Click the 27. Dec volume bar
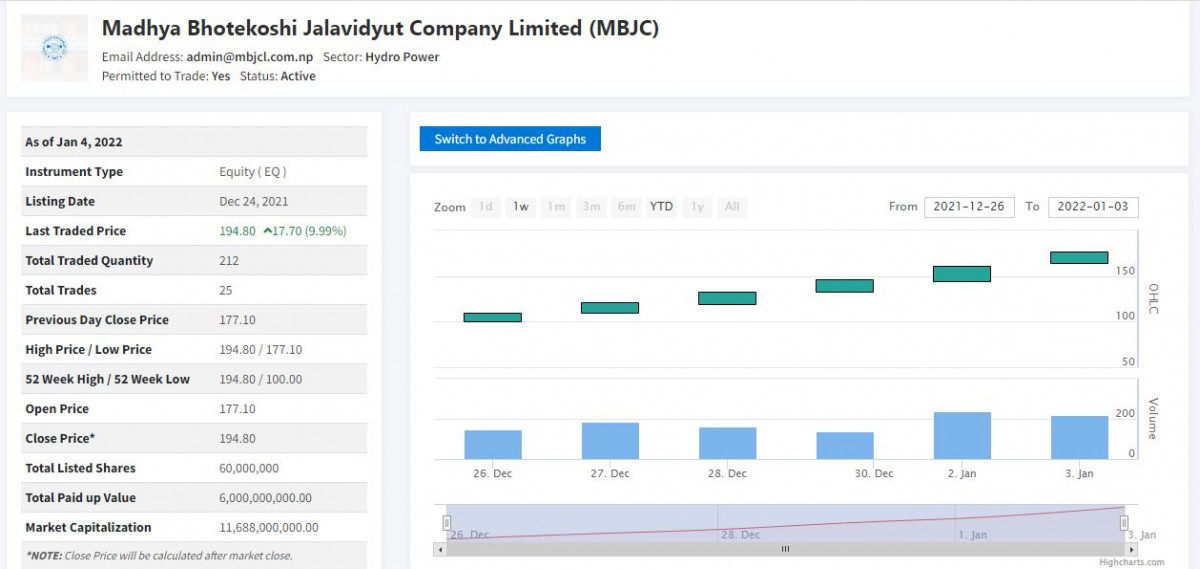Viewport: 1200px width, 569px height. (610, 441)
